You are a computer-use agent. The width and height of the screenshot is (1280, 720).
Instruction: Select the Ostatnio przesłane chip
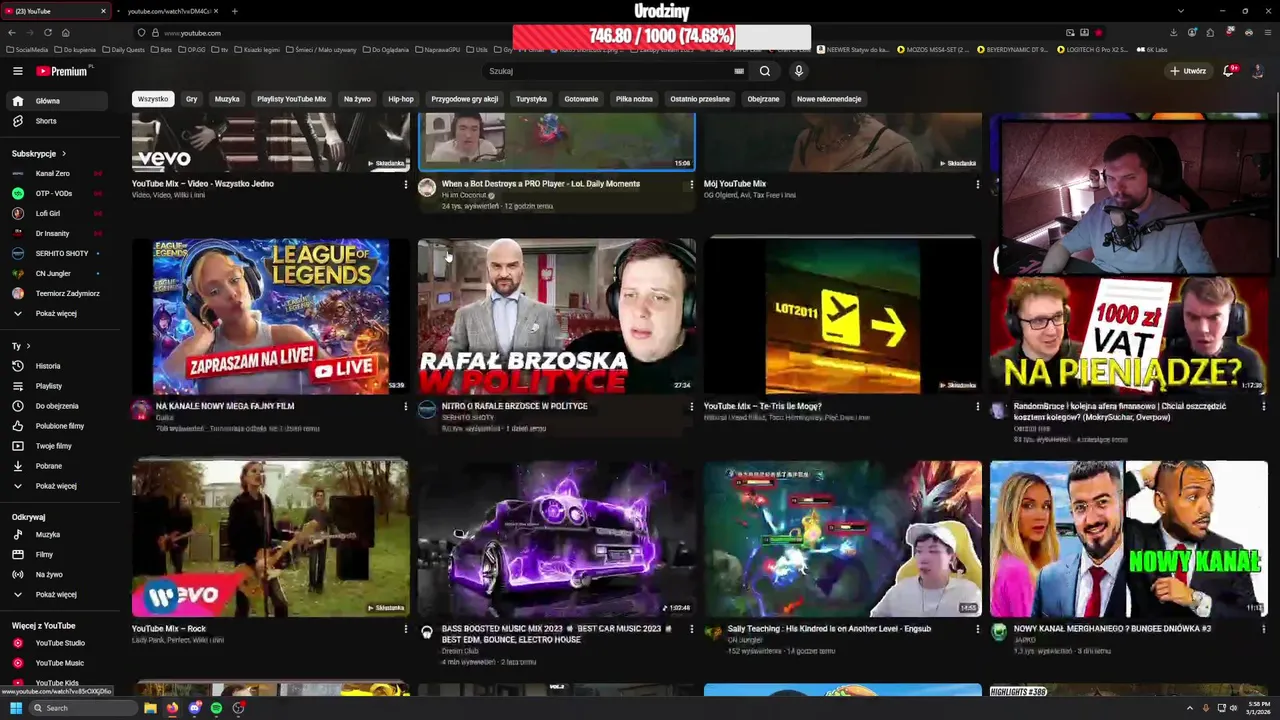[x=700, y=99]
